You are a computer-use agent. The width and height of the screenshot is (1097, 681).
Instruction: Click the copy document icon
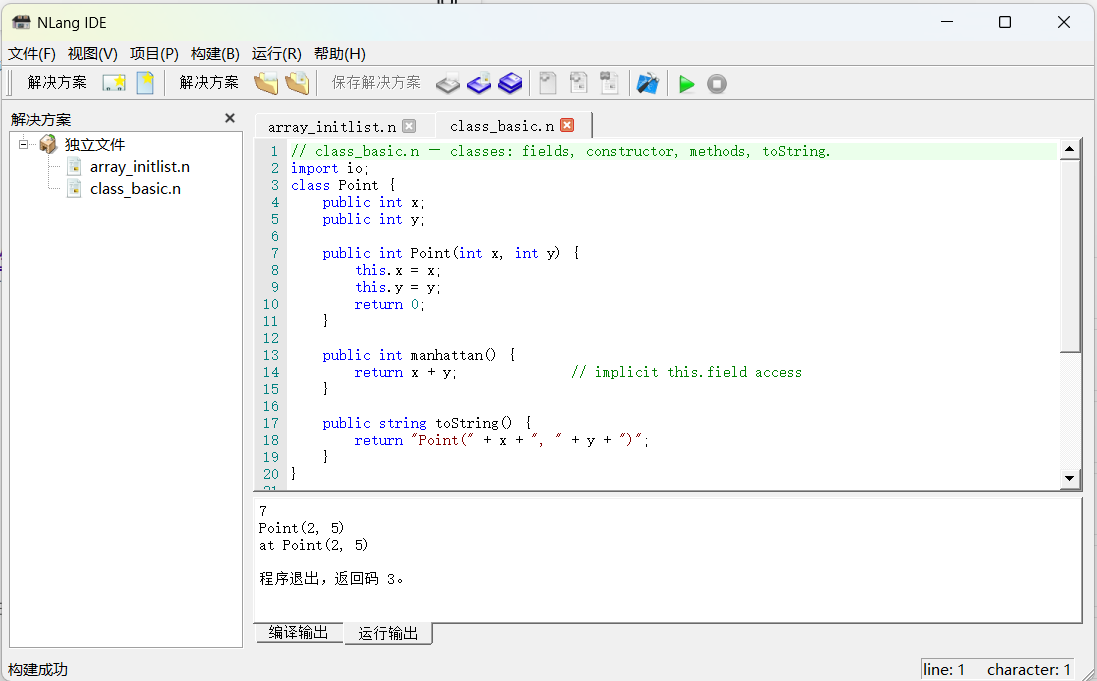coord(579,83)
